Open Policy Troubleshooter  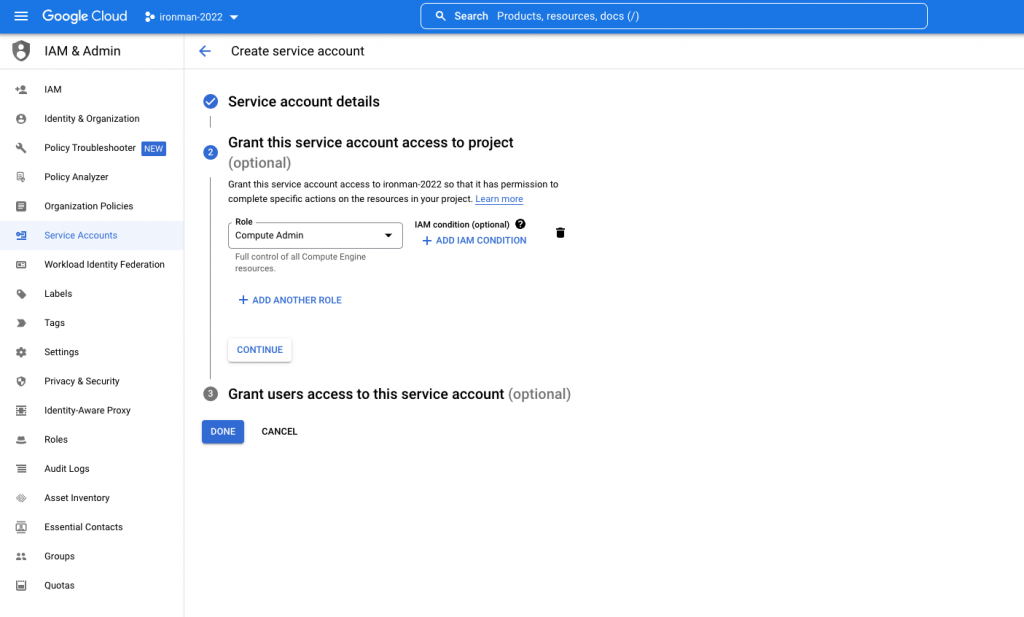coord(89,148)
